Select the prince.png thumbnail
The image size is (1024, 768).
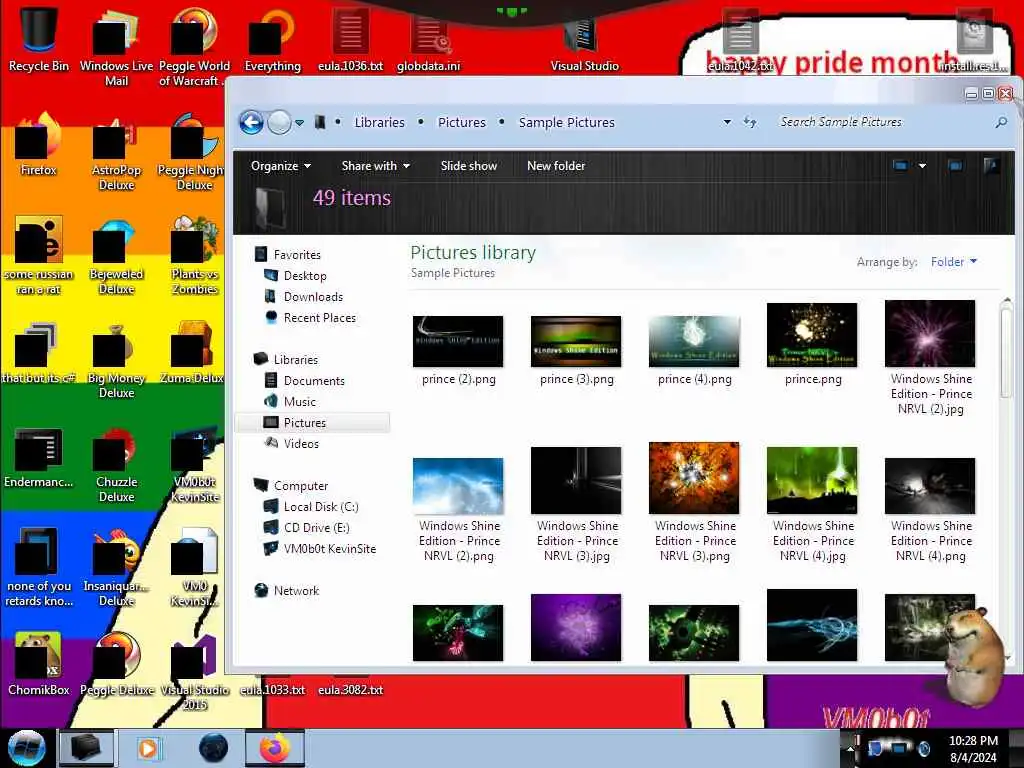[812, 335]
